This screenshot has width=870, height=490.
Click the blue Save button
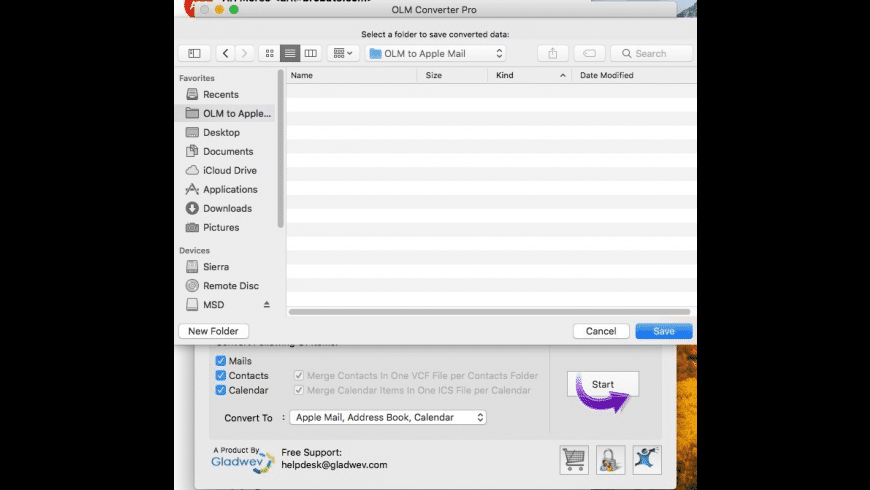pyautogui.click(x=664, y=331)
